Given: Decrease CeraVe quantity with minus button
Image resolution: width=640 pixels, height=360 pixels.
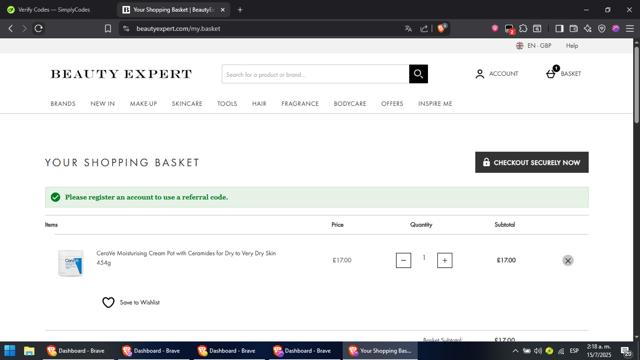Looking at the screenshot, I should 403,260.
